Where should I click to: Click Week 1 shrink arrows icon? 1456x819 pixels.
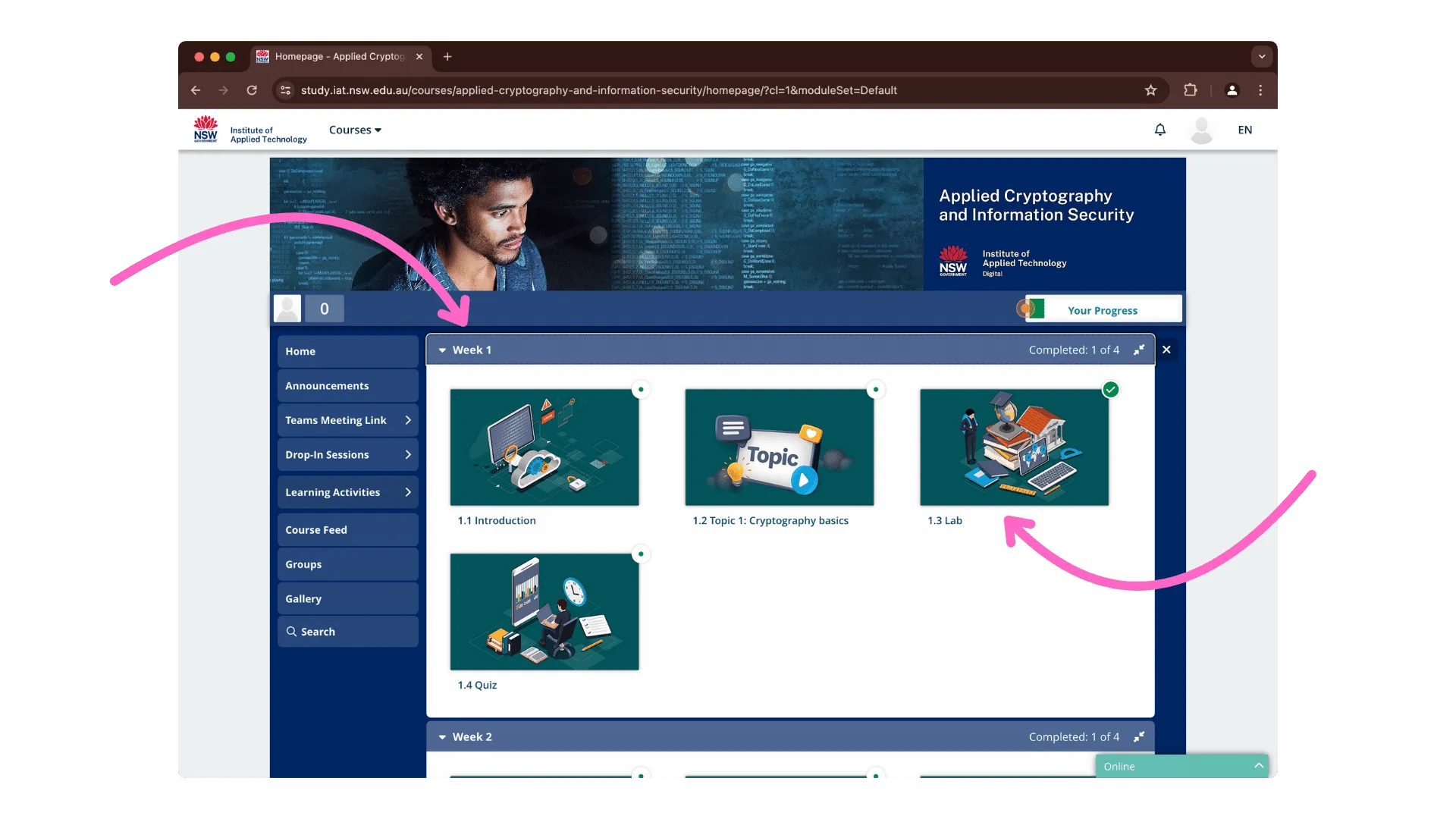click(1138, 350)
